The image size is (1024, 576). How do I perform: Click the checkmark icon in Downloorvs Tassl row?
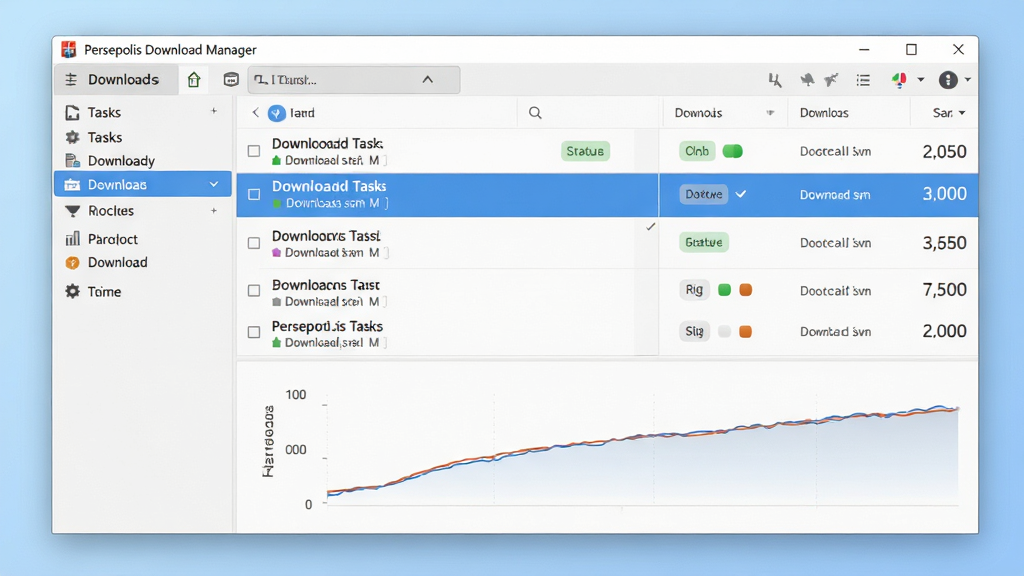(650, 227)
